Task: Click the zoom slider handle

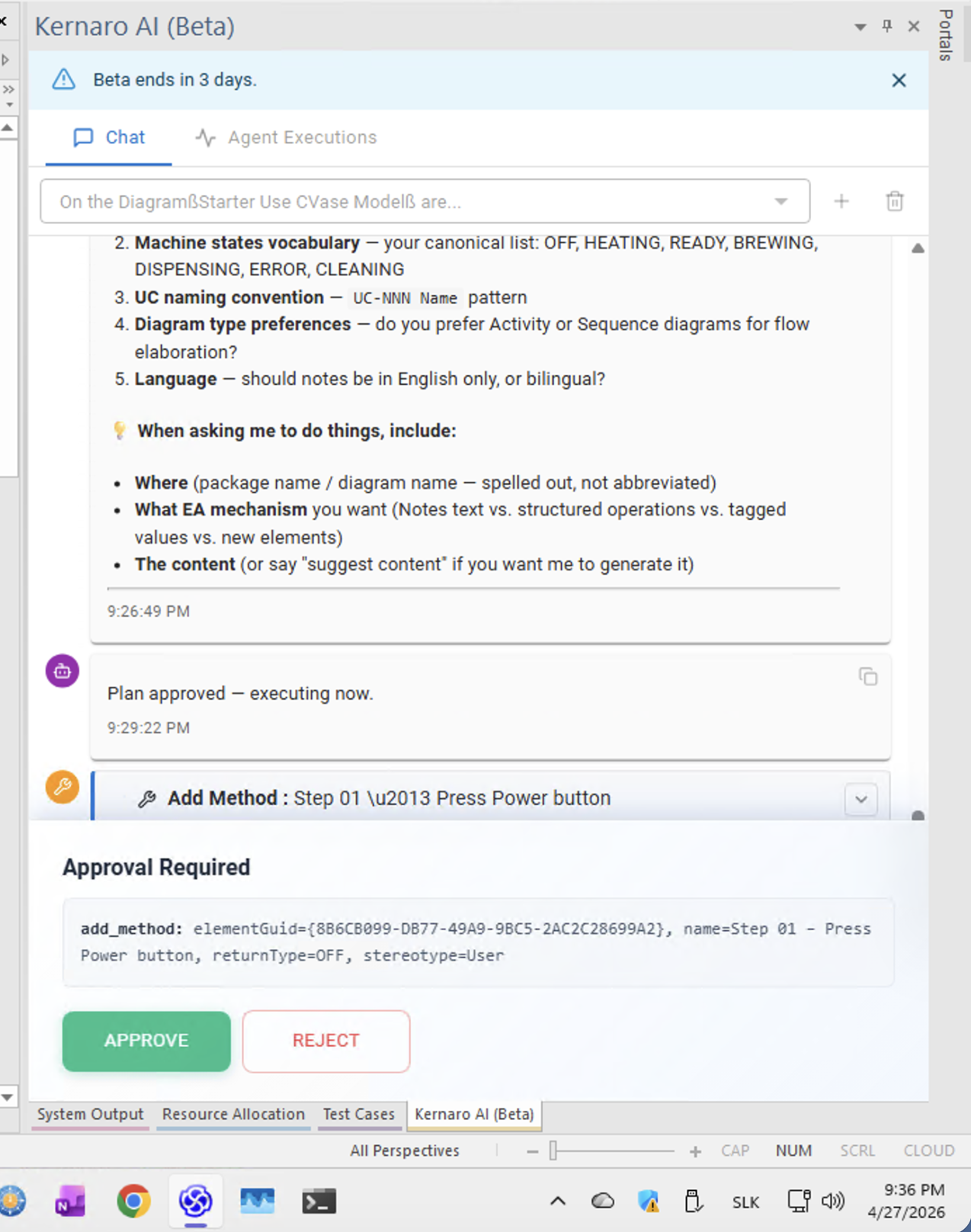Action: 554,1150
